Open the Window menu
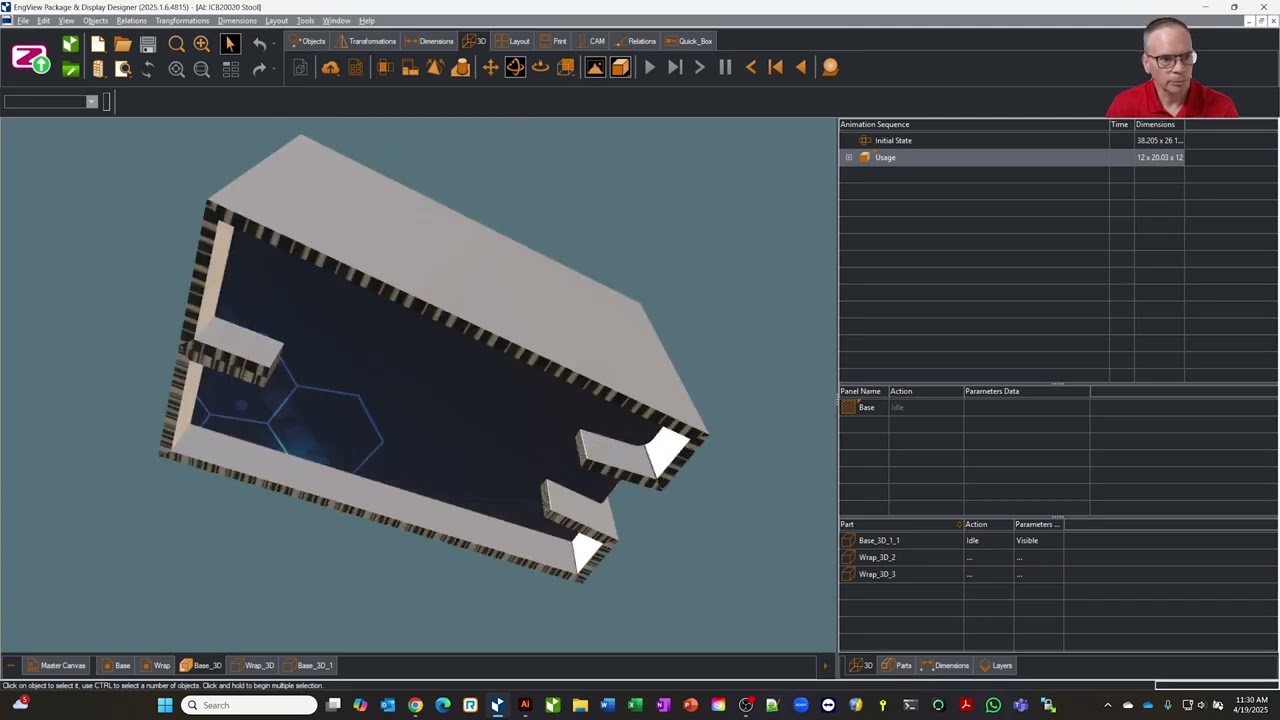Viewport: 1280px width, 720px height. [x=336, y=21]
